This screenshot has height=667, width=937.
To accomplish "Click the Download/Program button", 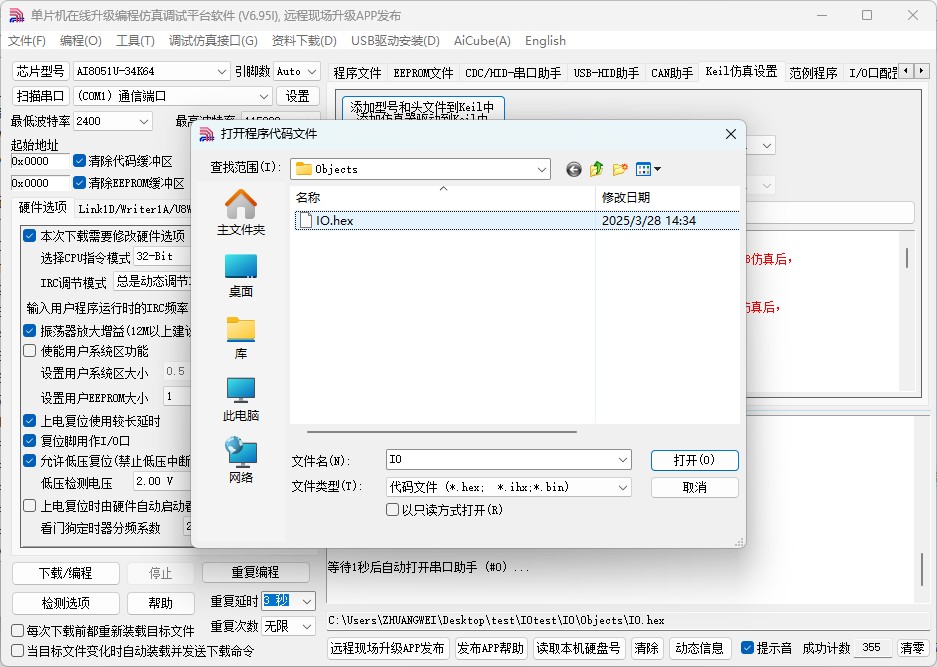I will point(66,573).
